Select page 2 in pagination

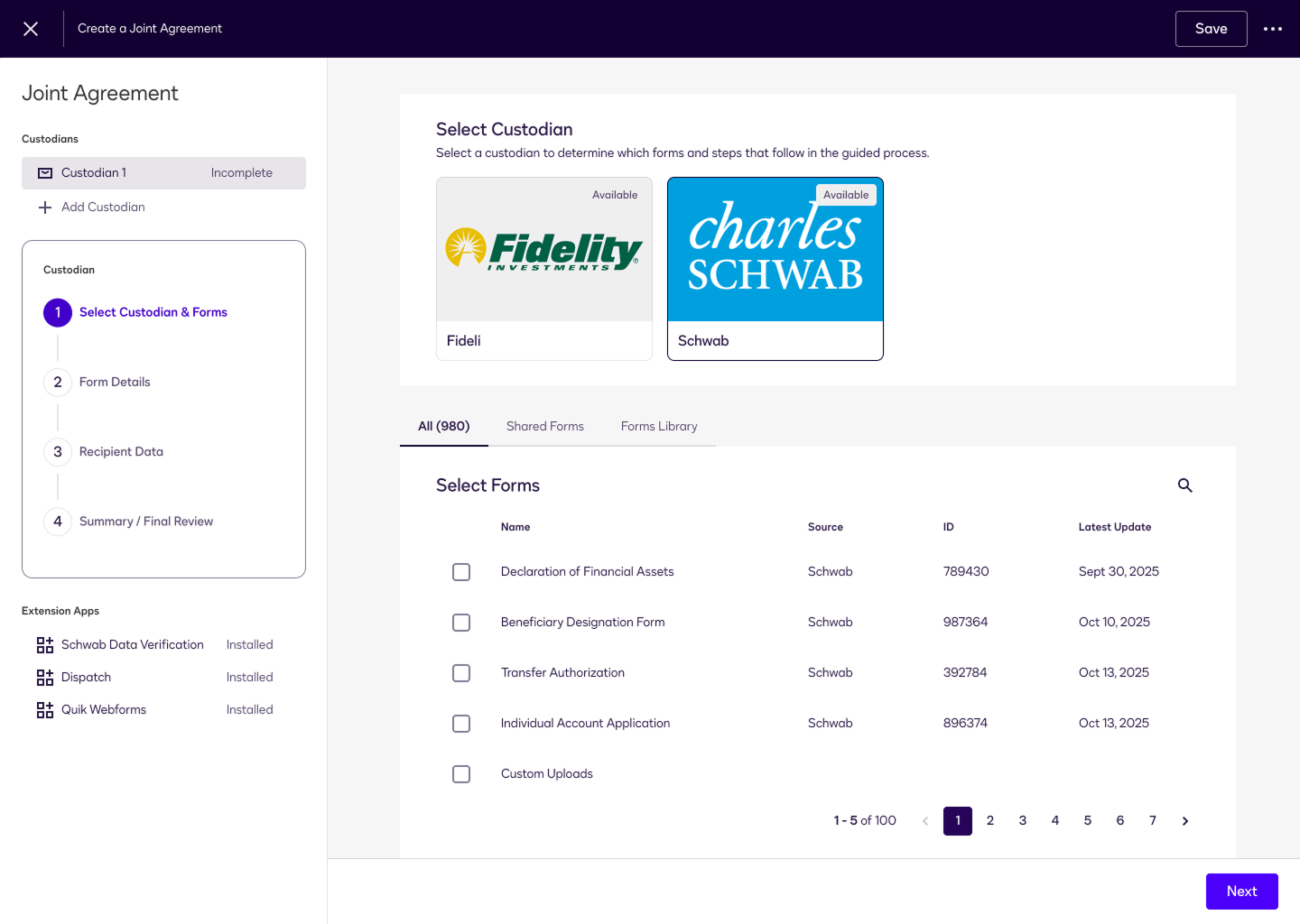pos(990,821)
